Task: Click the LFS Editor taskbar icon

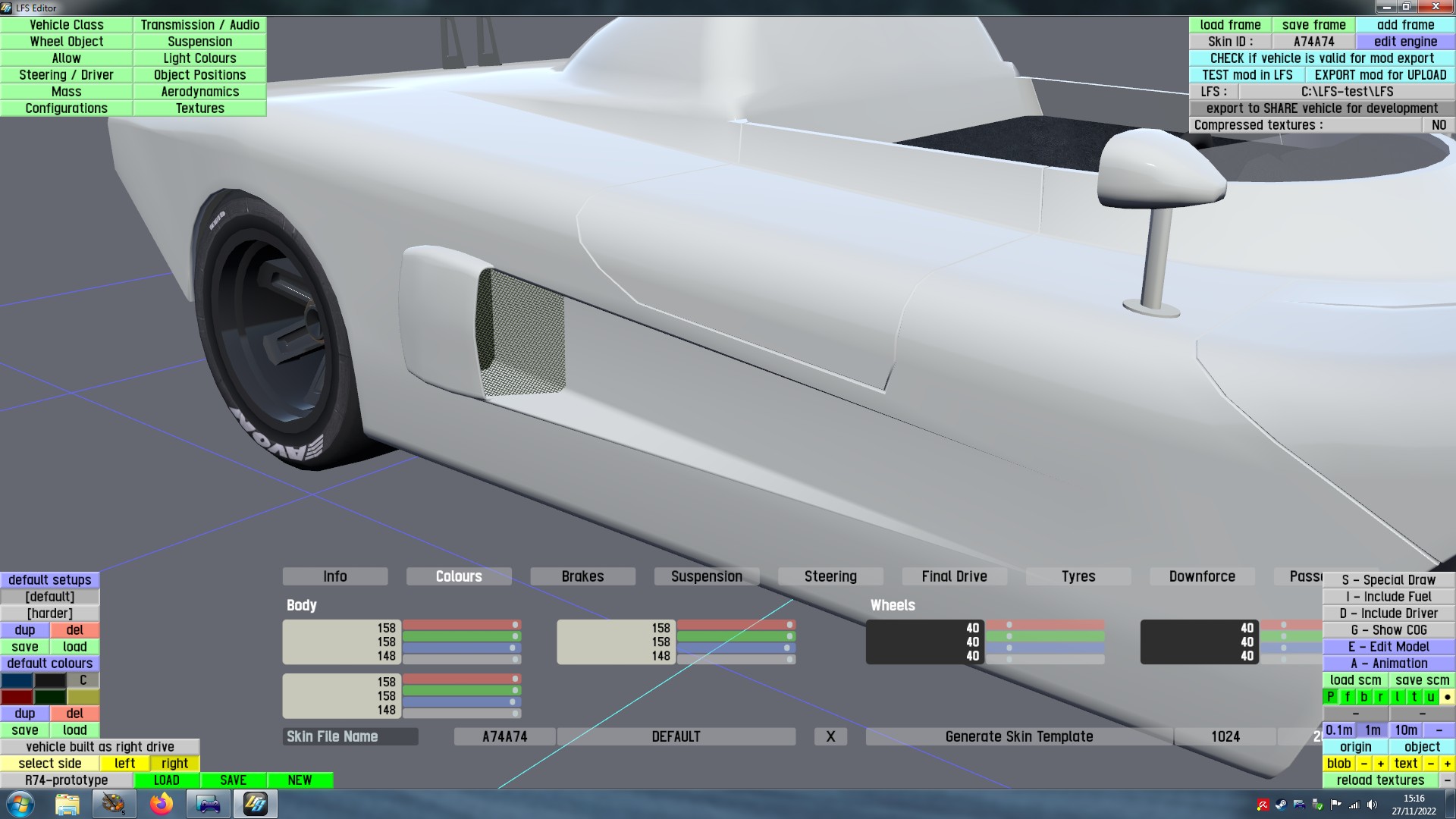Action: pos(255,804)
